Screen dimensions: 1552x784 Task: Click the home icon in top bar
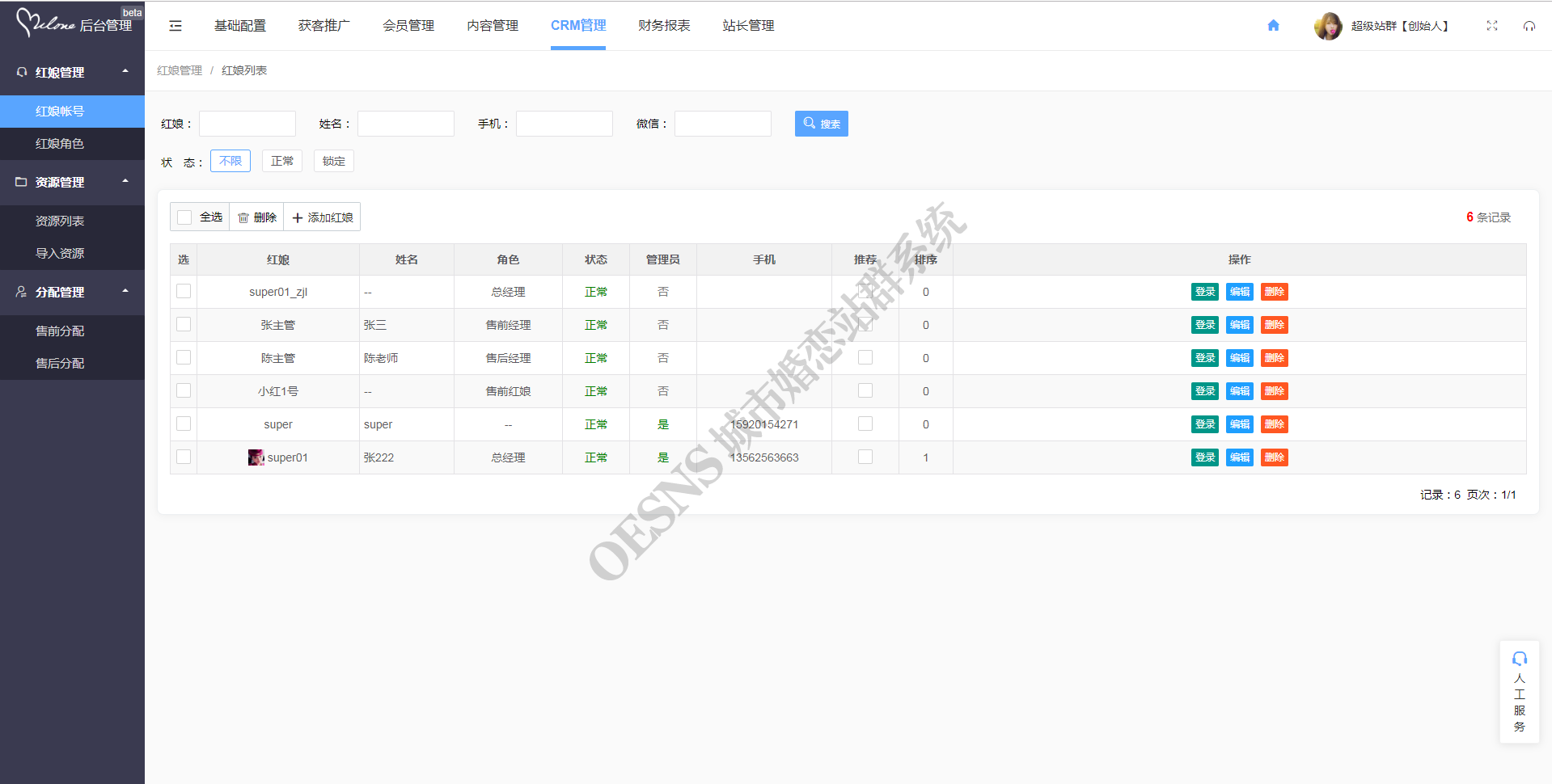coord(1273,26)
